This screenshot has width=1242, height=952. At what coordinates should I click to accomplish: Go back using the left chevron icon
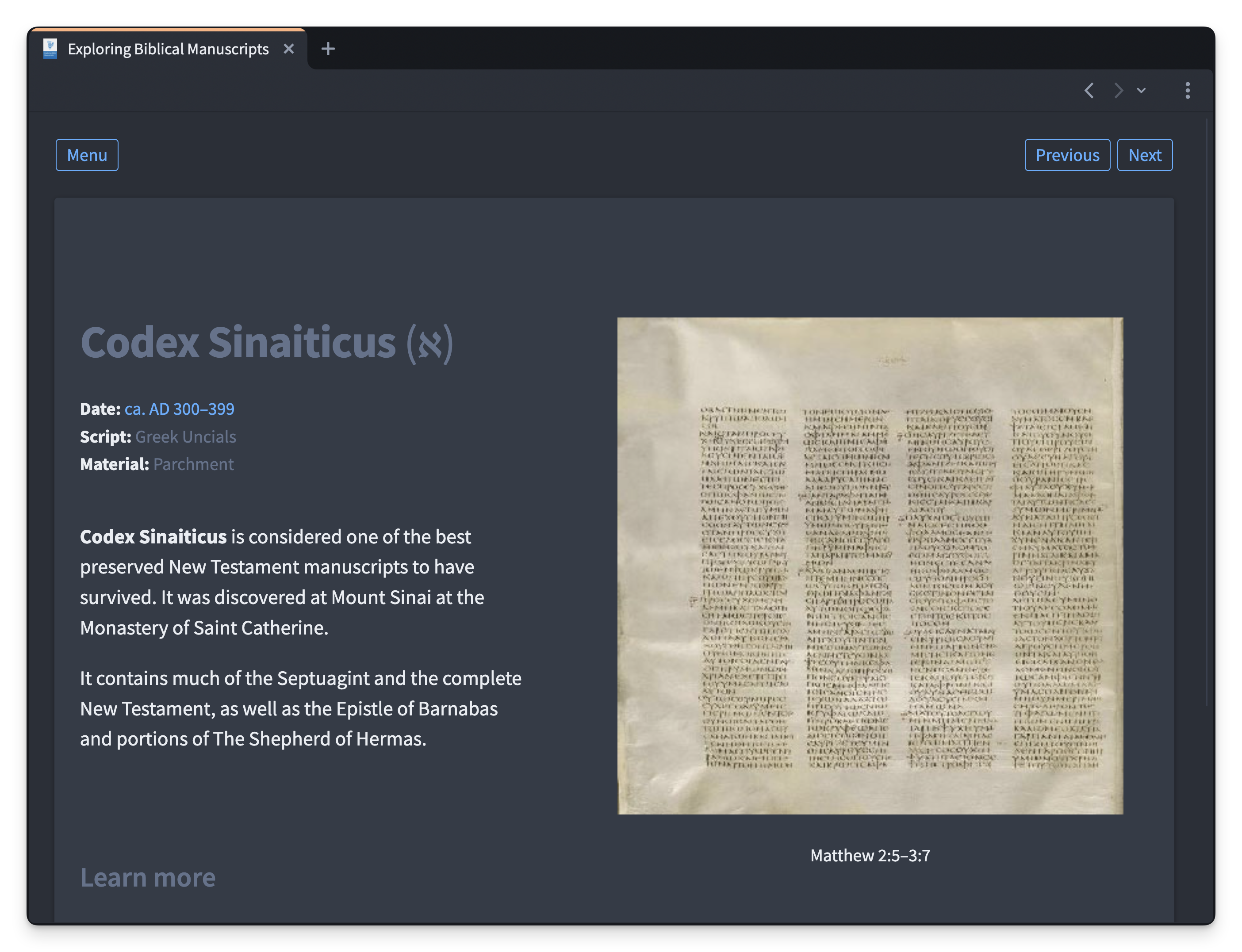(1089, 91)
